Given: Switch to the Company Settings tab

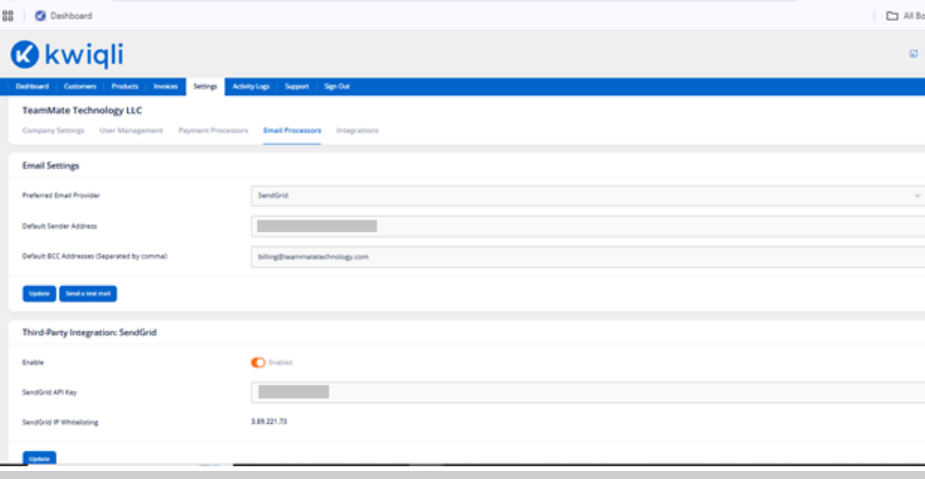Looking at the screenshot, I should (53, 130).
